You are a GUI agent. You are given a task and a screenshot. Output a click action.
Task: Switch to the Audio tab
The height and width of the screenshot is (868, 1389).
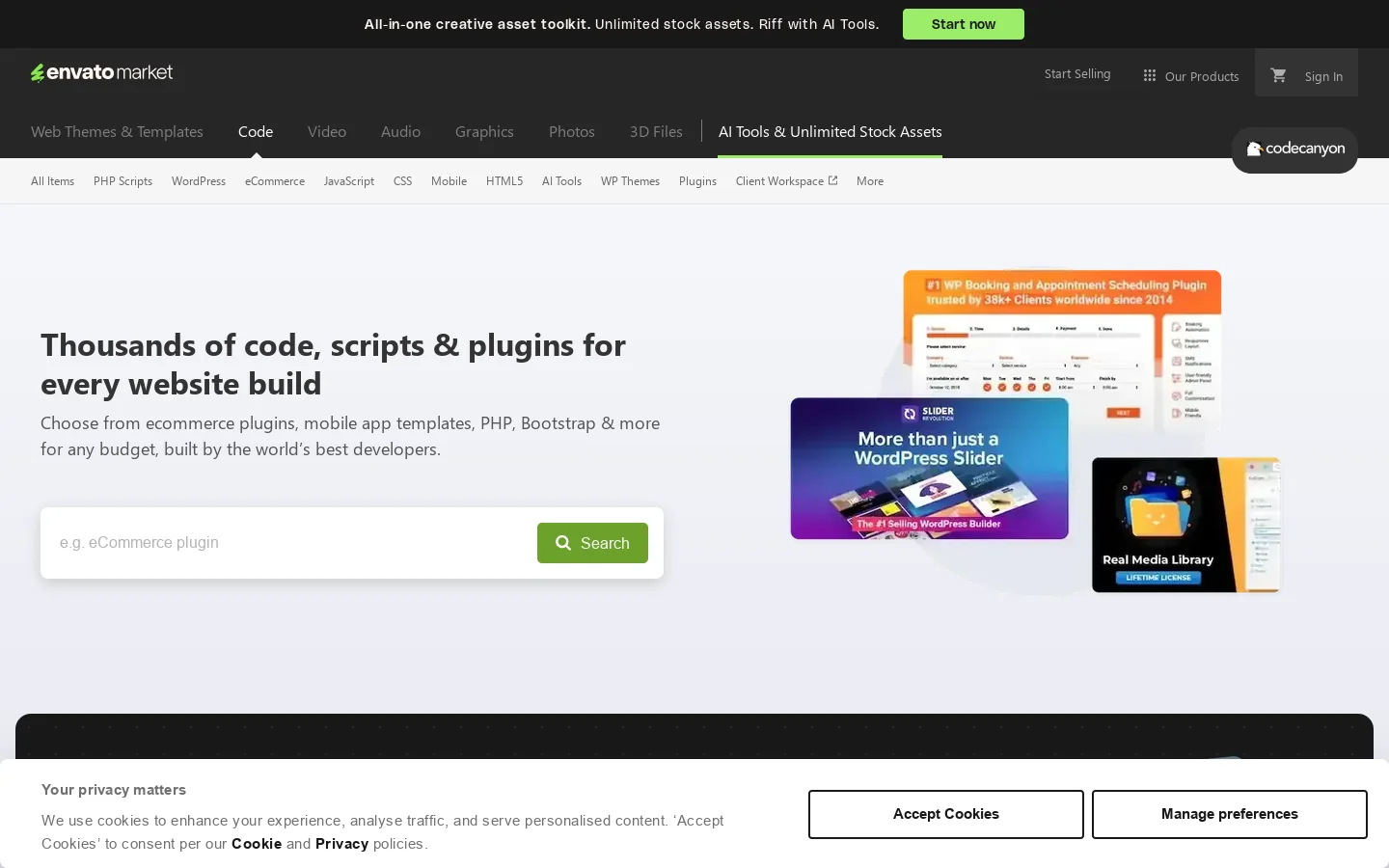point(400,131)
